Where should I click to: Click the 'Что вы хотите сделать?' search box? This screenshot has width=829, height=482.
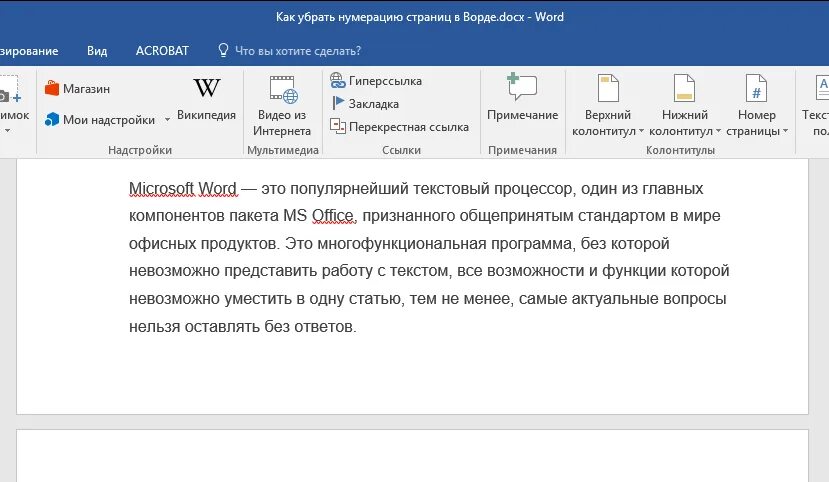298,51
